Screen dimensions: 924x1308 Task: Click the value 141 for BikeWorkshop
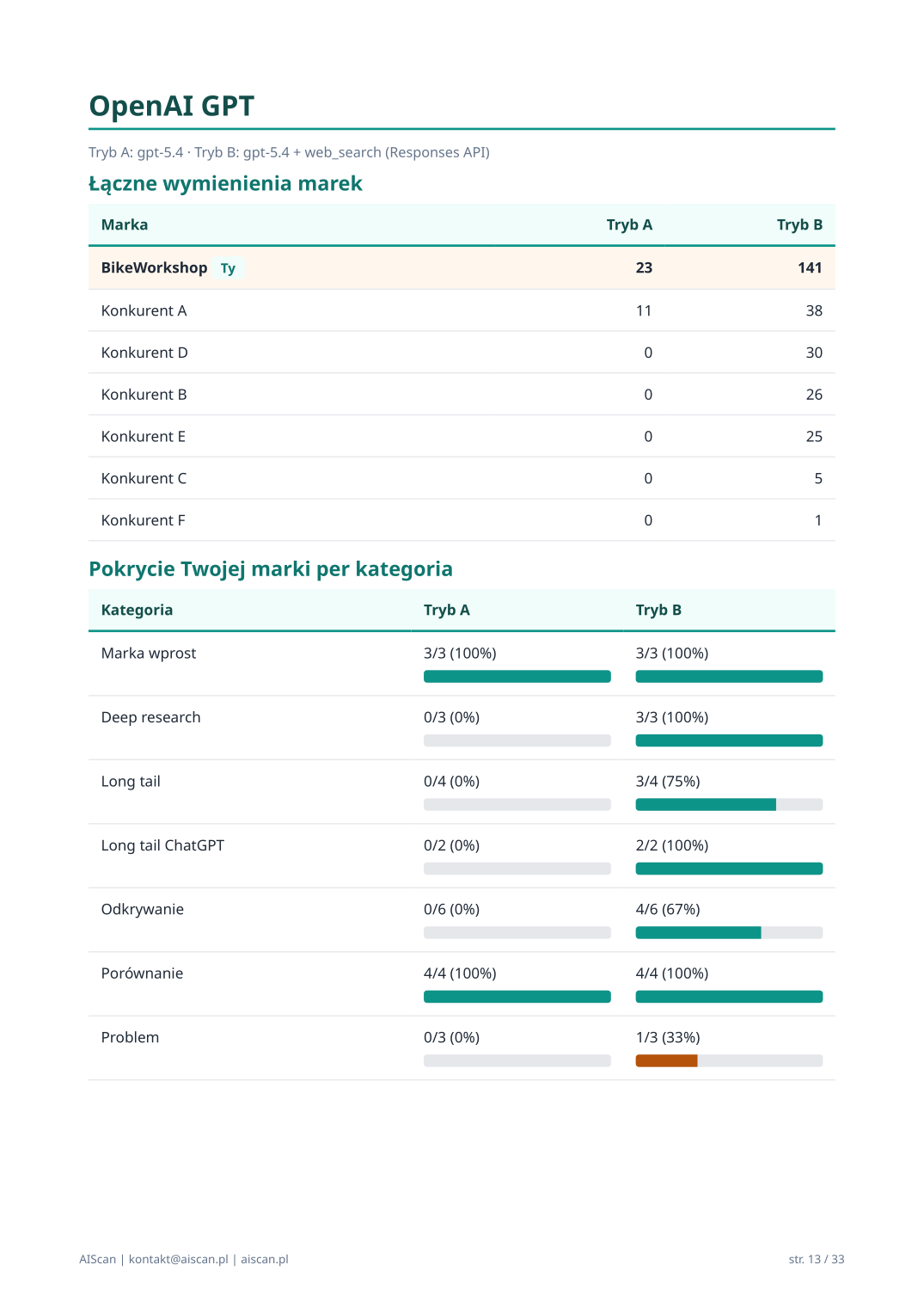pyautogui.click(x=810, y=267)
